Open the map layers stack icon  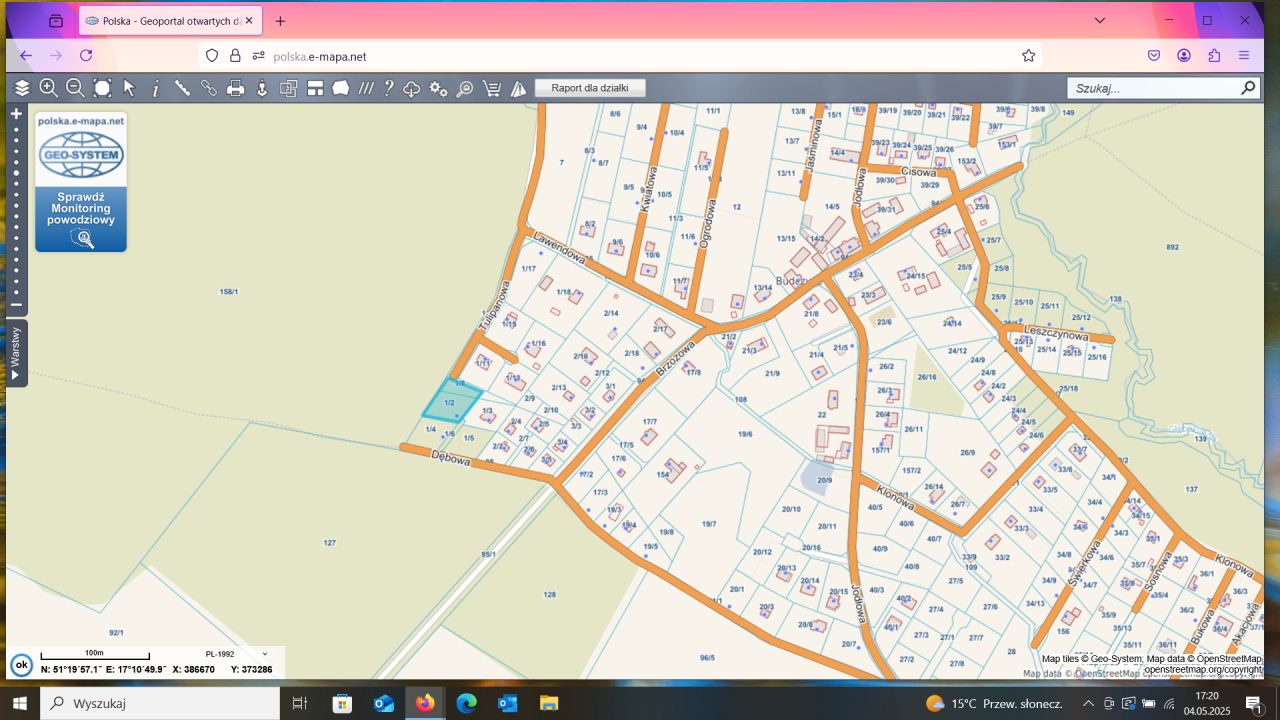(x=21, y=88)
